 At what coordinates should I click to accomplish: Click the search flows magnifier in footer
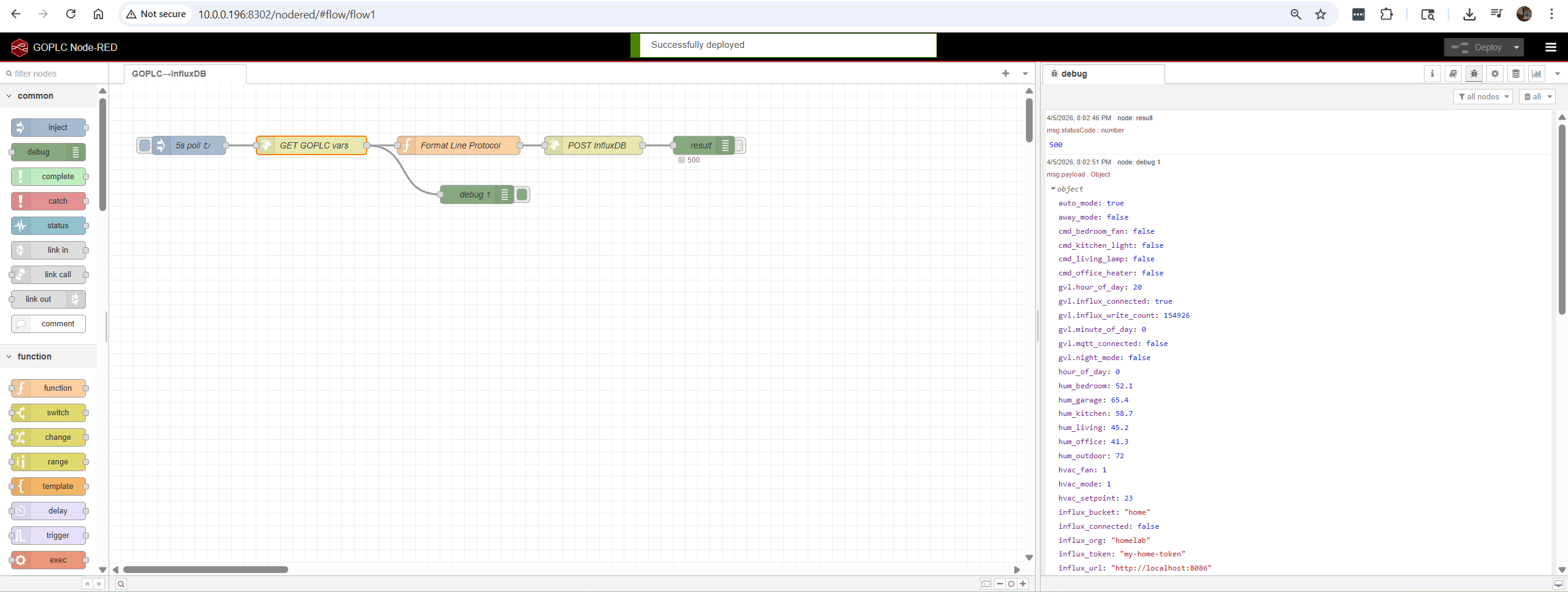click(121, 584)
